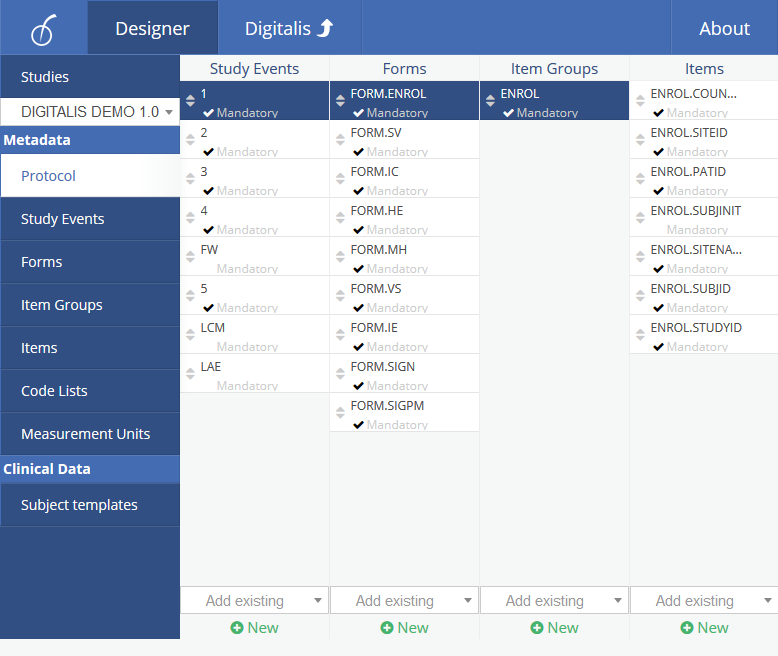This screenshot has height=656, width=778.
Task: Click the green plus icon under Study Events
Action: point(236,628)
